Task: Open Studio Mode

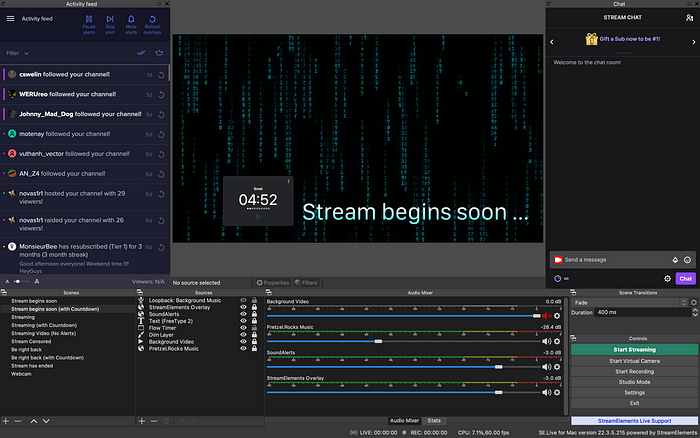Action: click(x=634, y=382)
